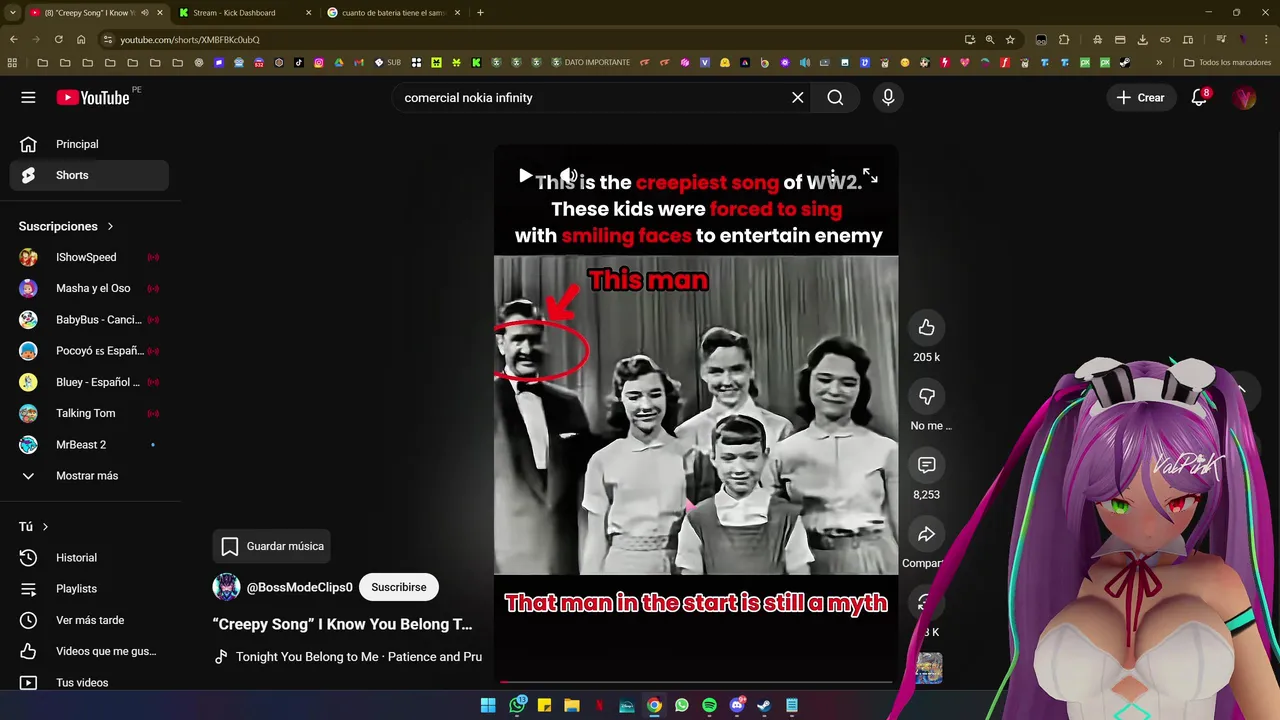Viewport: 1280px width, 720px height.
Task: Open the browser zoom magnifier icon
Action: coord(990,39)
